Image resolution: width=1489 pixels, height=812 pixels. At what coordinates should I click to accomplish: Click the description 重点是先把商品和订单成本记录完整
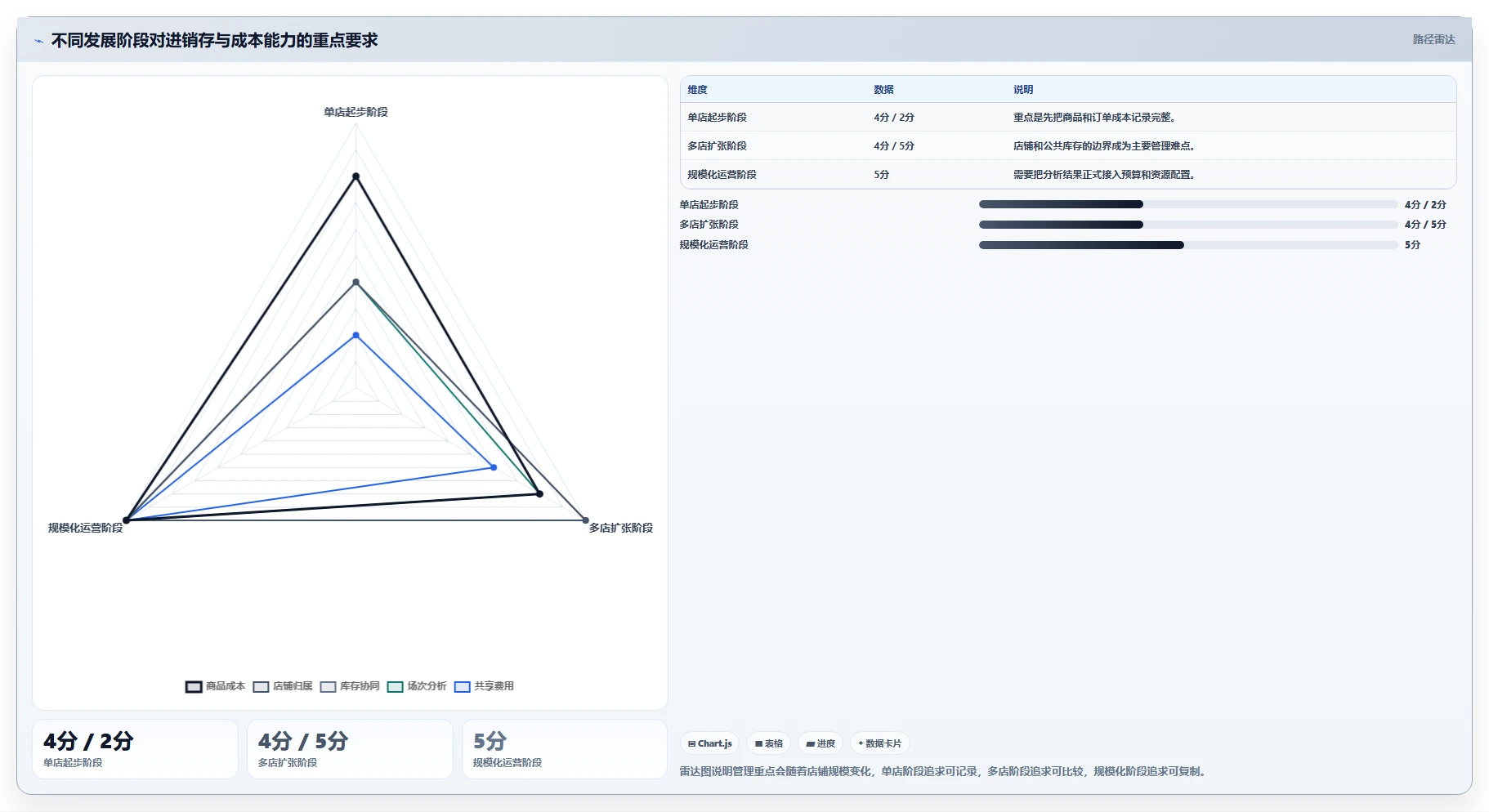(x=1094, y=118)
